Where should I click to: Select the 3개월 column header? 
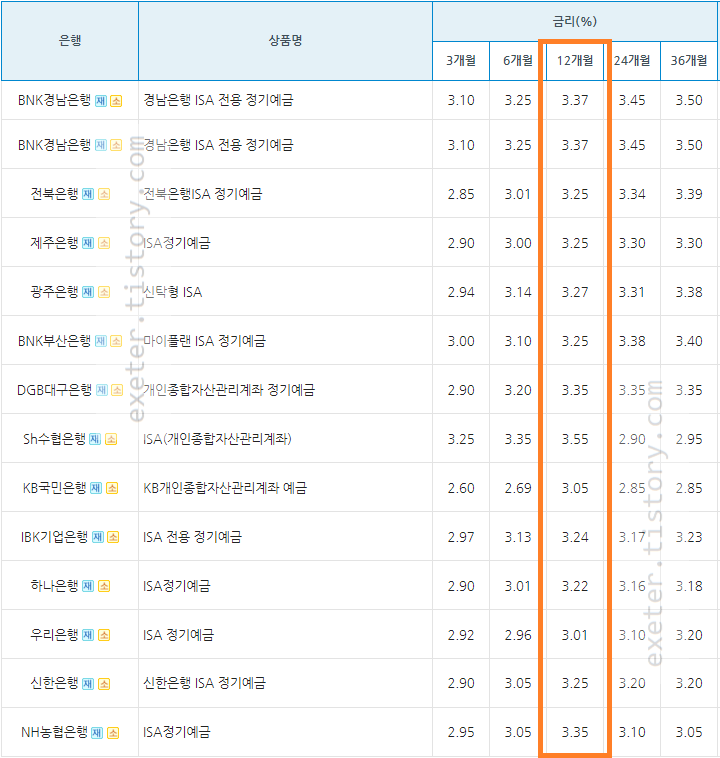tap(461, 61)
